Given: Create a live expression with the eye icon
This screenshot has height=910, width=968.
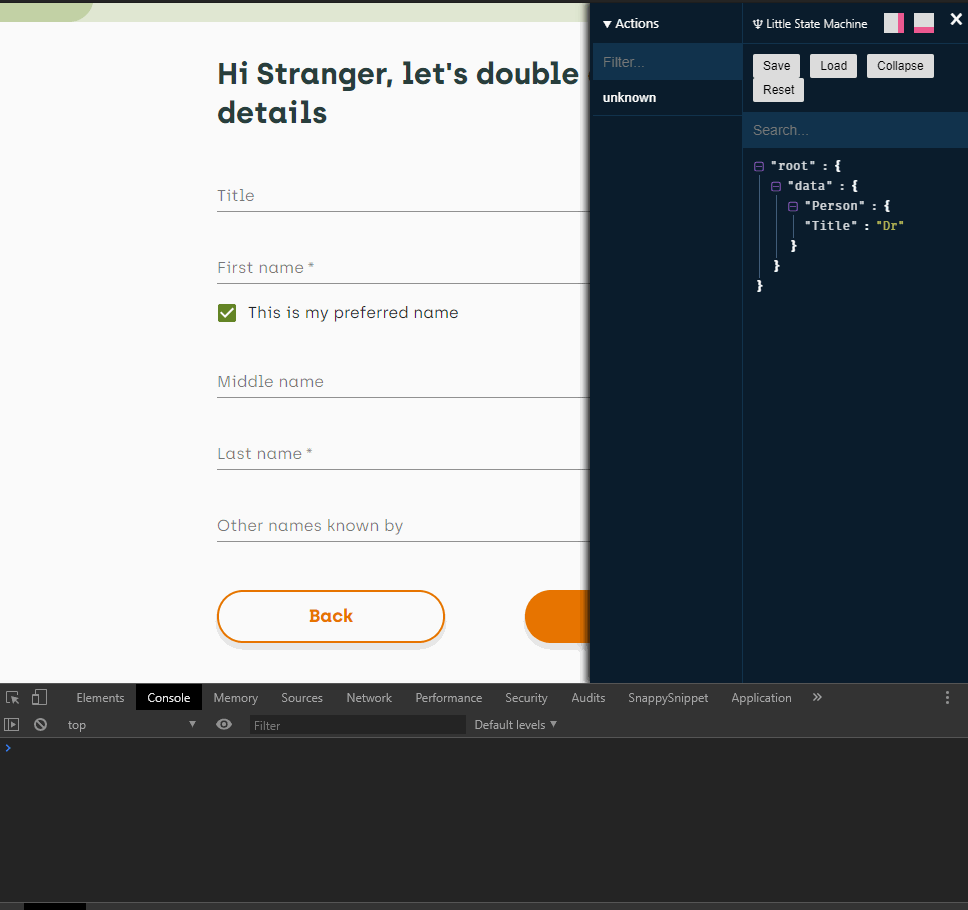Looking at the screenshot, I should pyautogui.click(x=224, y=724).
